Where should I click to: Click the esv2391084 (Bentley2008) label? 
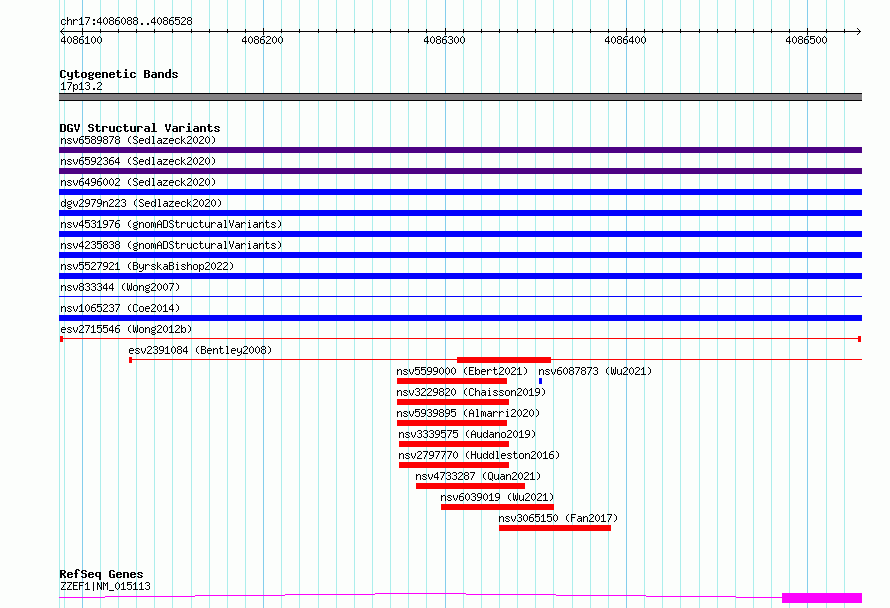click(x=200, y=350)
